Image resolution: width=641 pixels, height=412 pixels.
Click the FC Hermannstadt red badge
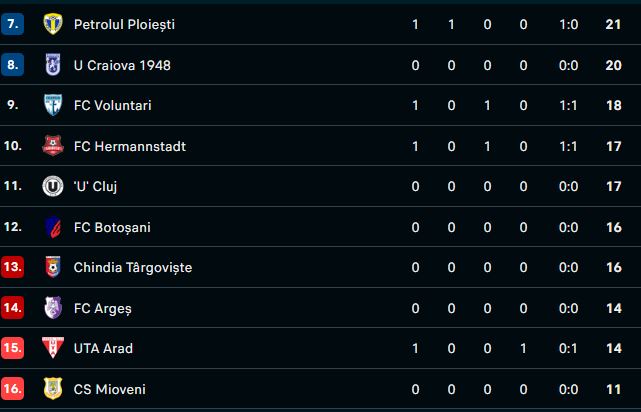click(x=52, y=146)
